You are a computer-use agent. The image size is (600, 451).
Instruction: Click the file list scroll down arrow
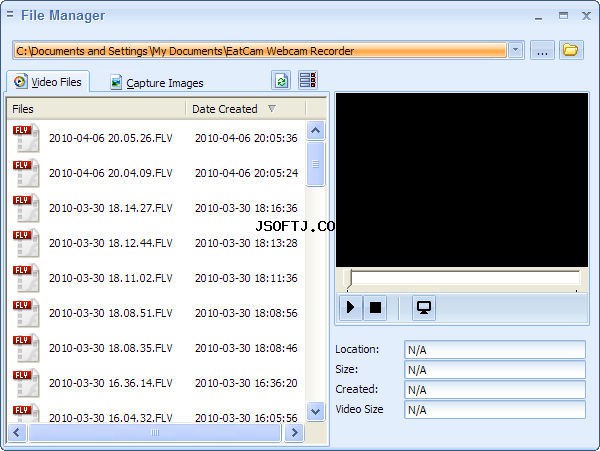click(315, 412)
